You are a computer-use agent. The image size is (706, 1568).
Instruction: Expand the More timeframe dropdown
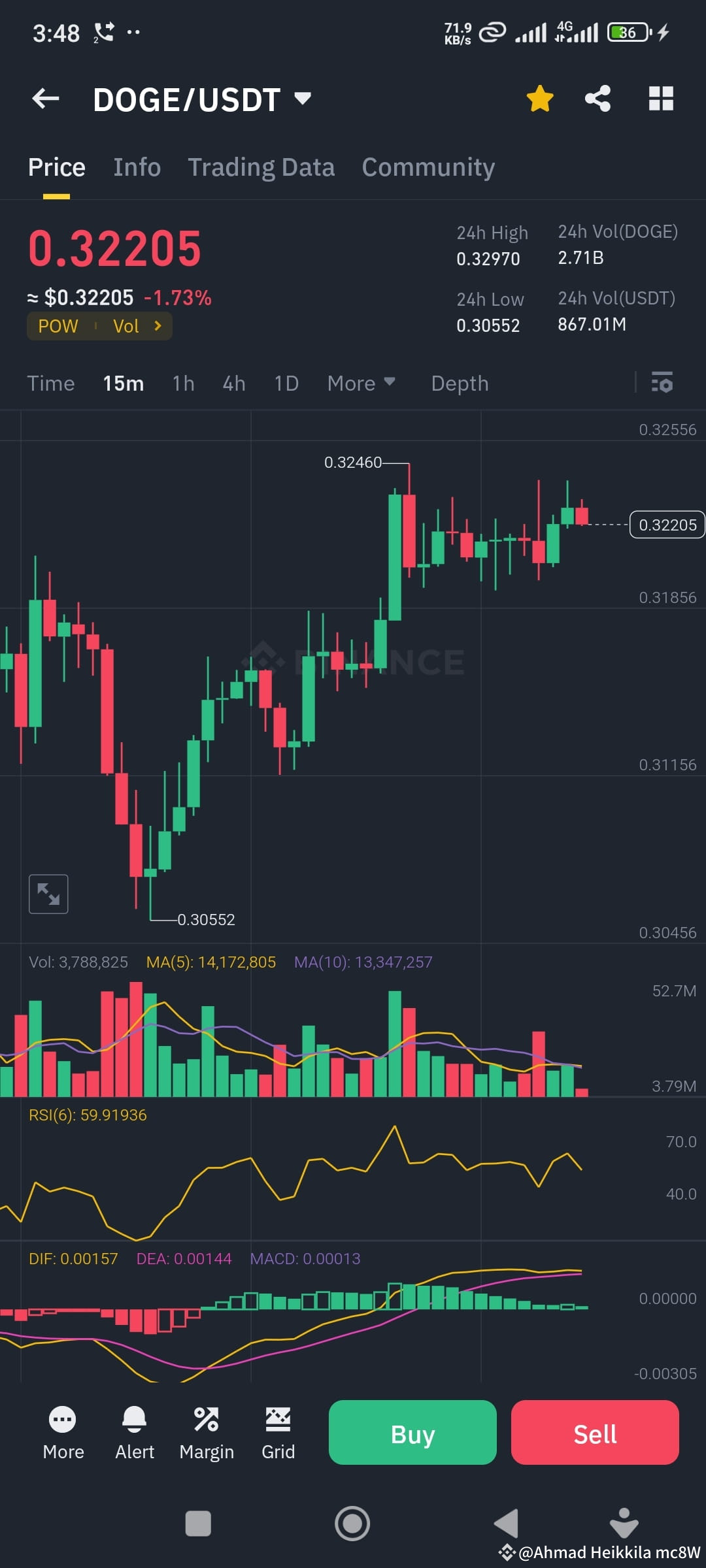click(x=360, y=384)
